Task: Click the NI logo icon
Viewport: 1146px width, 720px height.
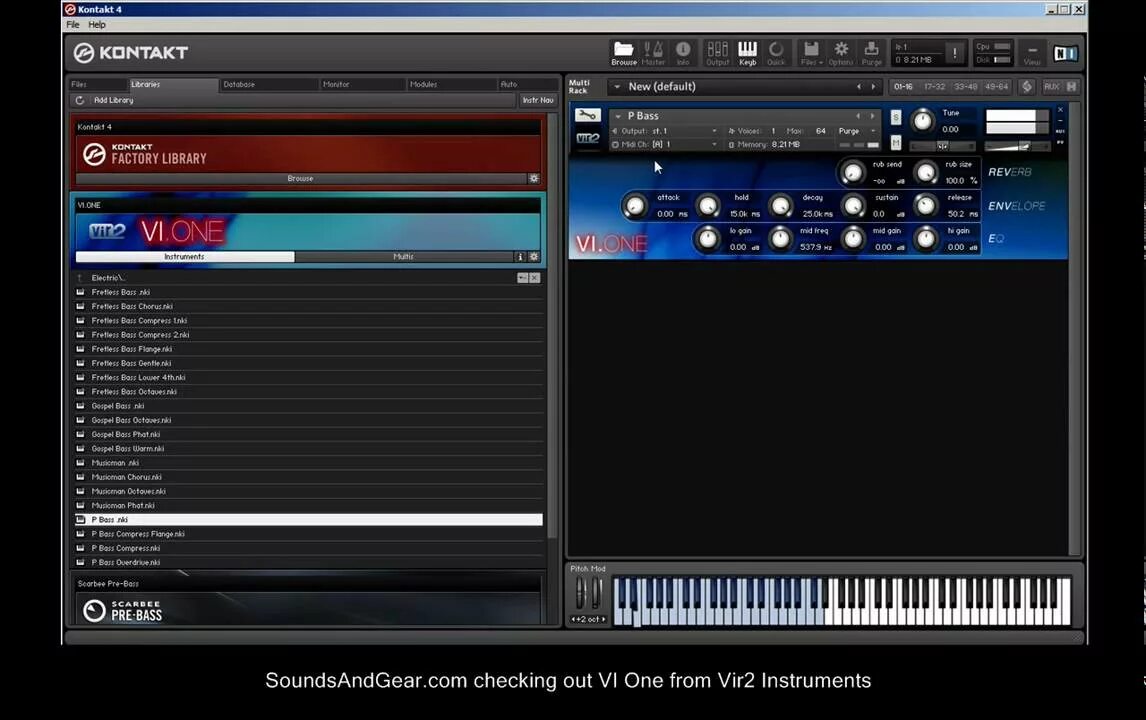Action: point(1065,53)
